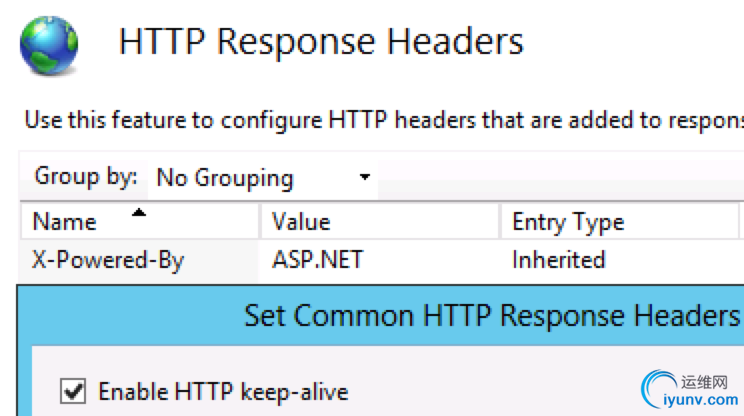Image resolution: width=744 pixels, height=416 pixels.
Task: Click the Group by label
Action: tap(86, 177)
